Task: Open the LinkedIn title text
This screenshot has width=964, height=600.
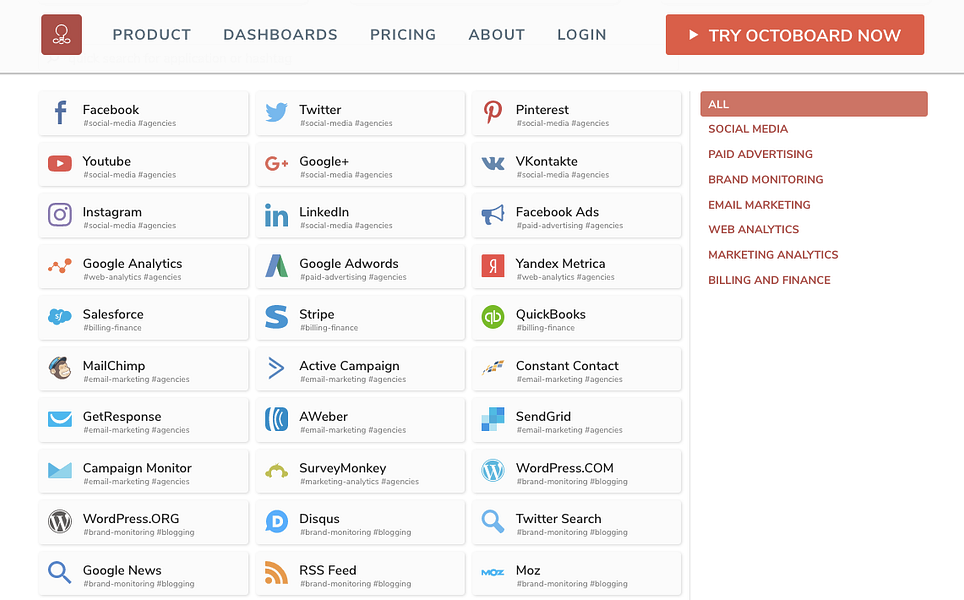Action: (x=324, y=212)
